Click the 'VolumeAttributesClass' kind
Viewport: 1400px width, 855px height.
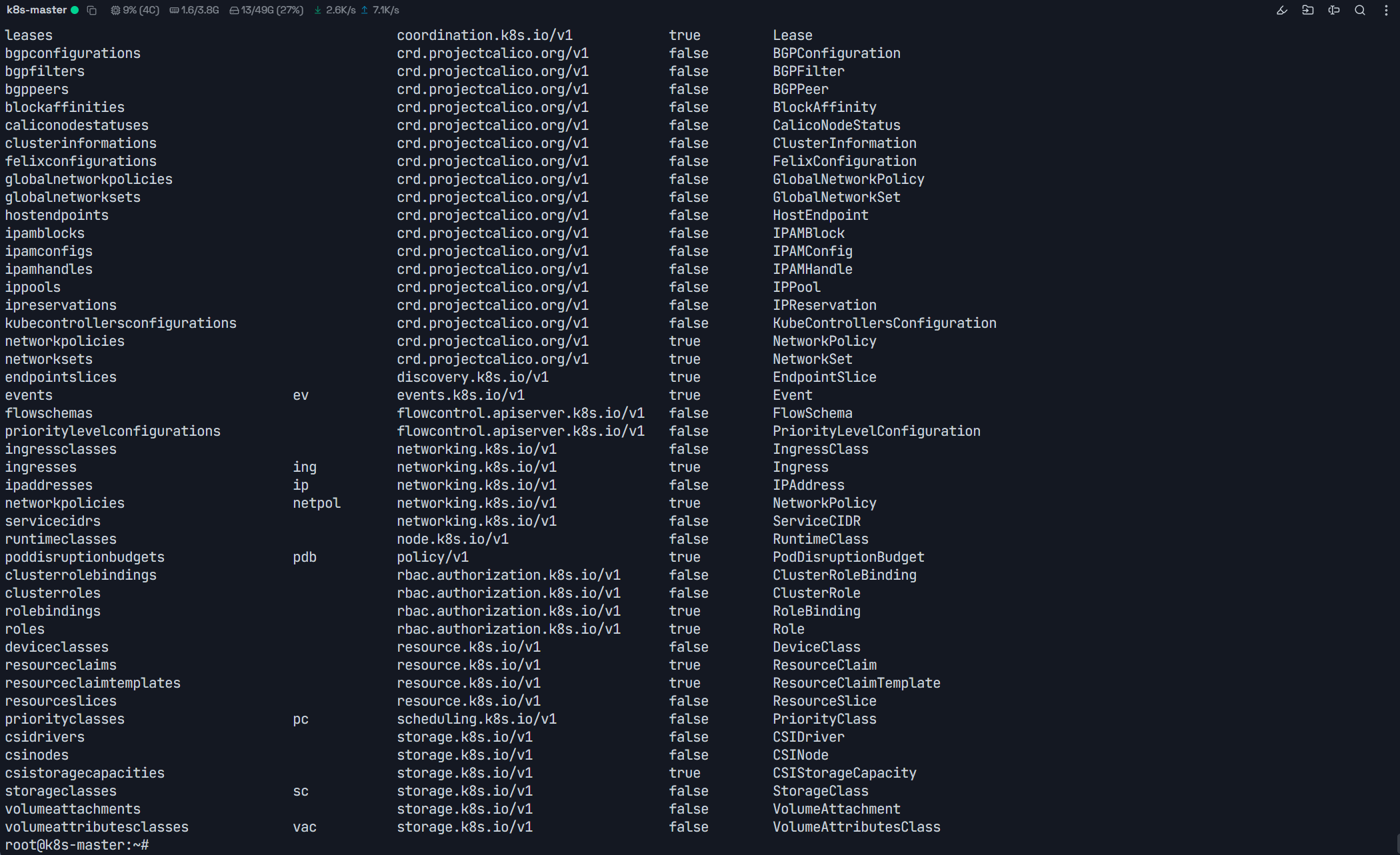point(857,827)
